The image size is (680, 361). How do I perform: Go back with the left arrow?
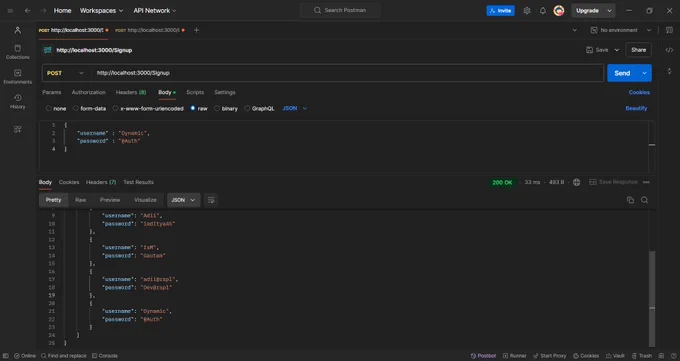28,10
